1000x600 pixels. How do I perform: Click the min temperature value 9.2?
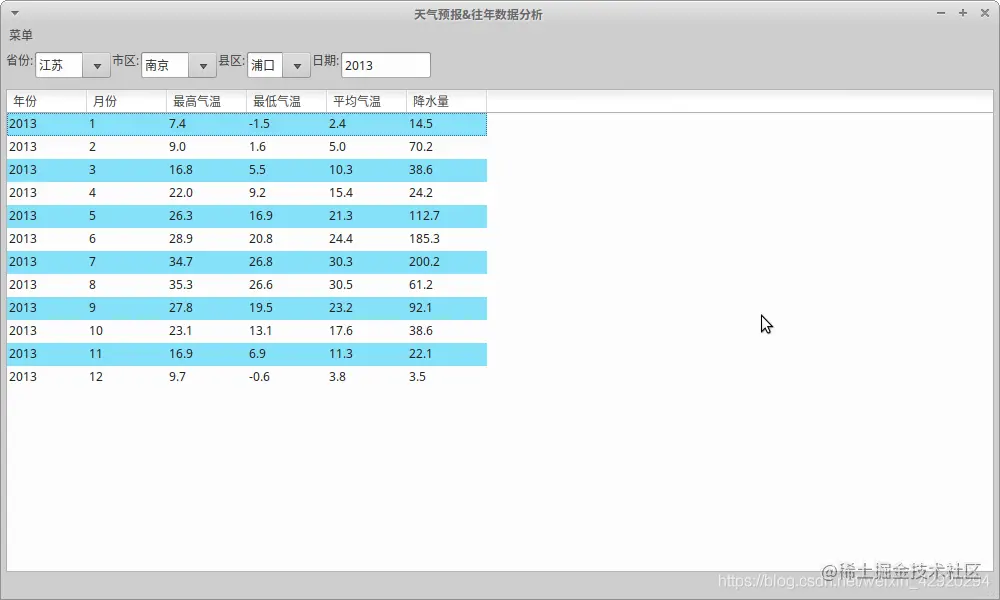click(x=257, y=193)
